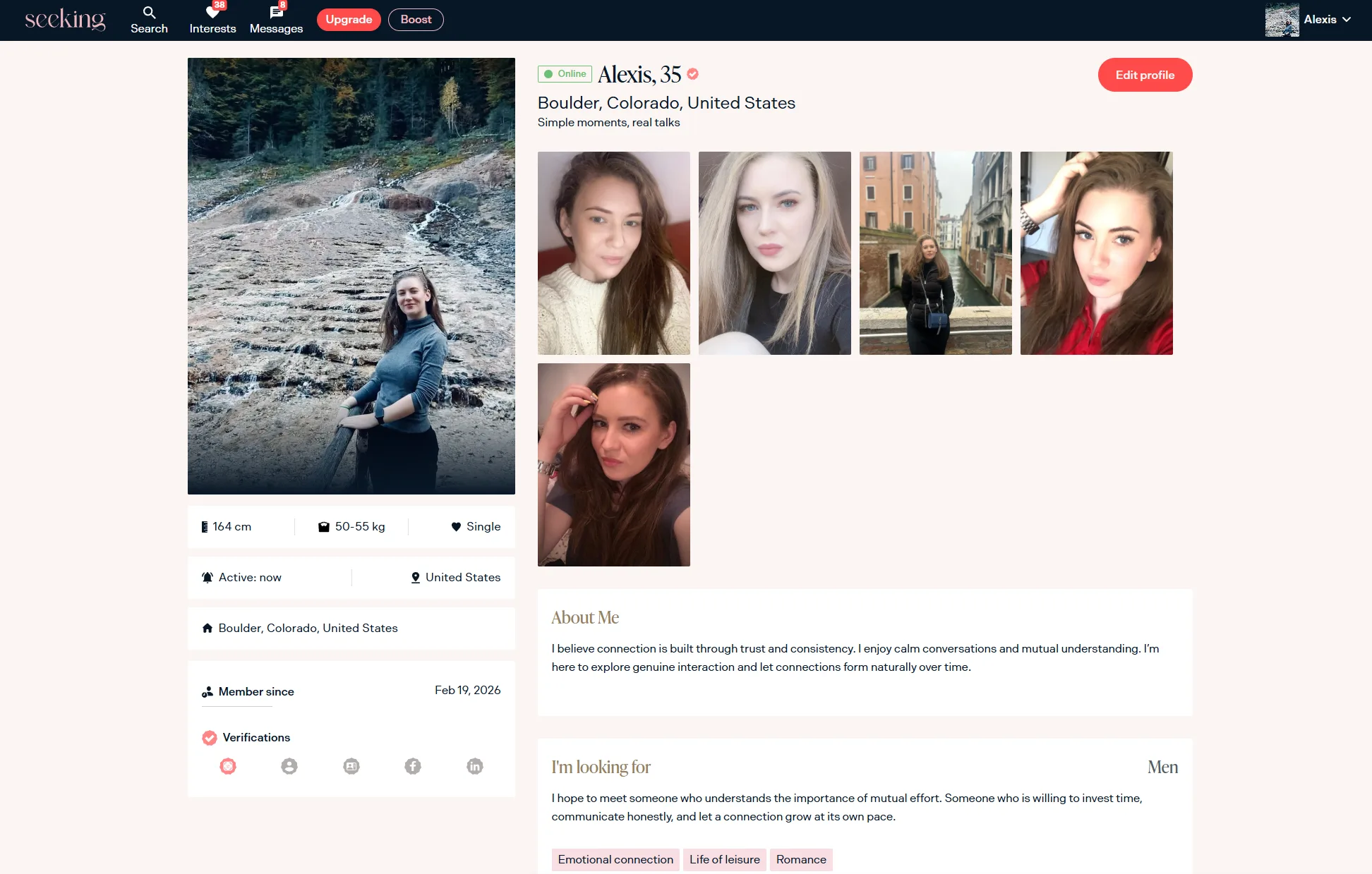Select the Life of leisure tag
The image size is (1372, 874).
coord(724,859)
